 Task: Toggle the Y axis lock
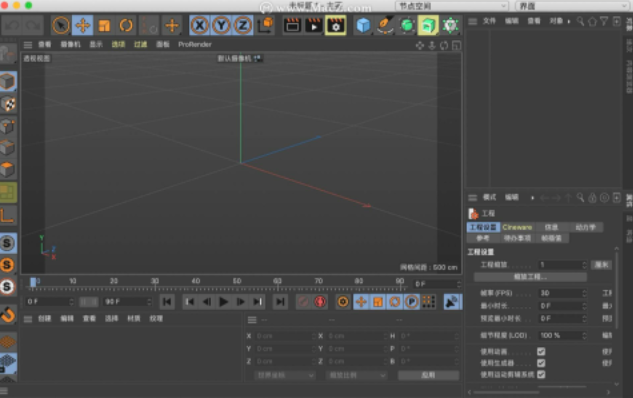(x=221, y=25)
